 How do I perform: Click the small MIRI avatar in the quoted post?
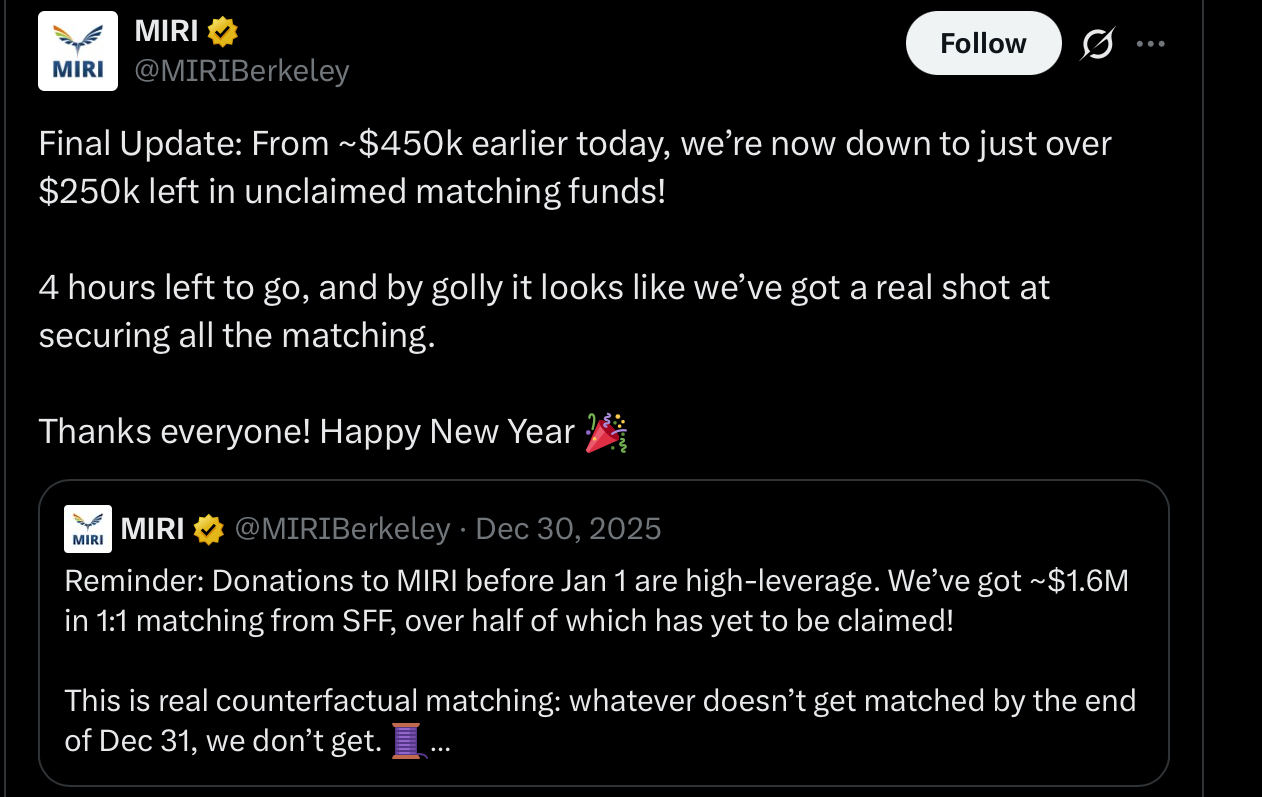coord(88,529)
